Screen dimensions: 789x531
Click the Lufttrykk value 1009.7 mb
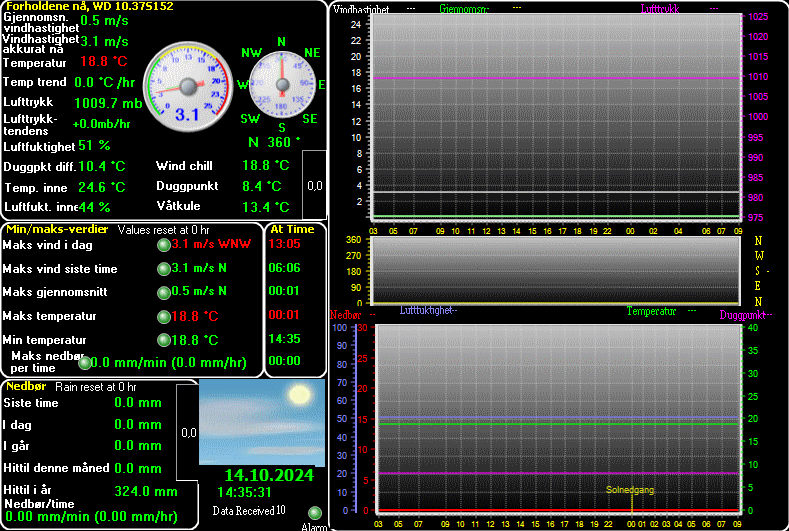tap(108, 103)
